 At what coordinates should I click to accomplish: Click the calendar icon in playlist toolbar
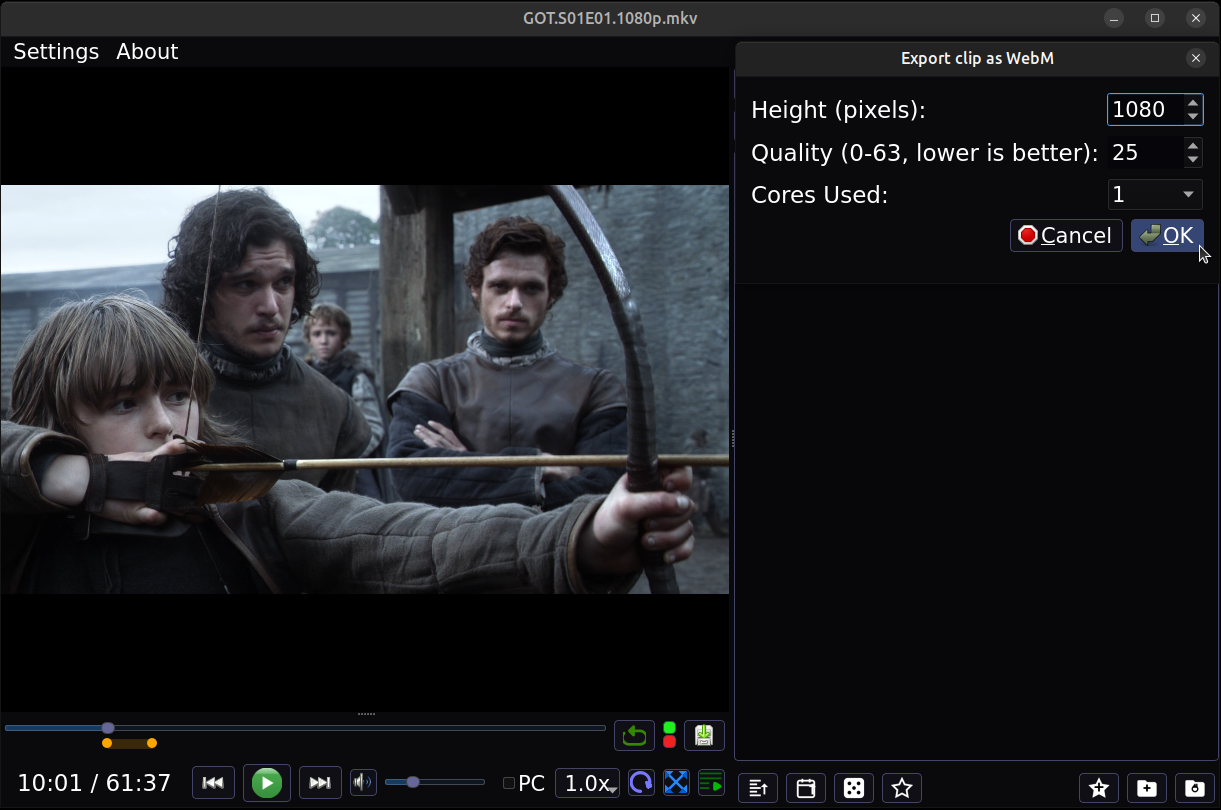click(x=806, y=788)
